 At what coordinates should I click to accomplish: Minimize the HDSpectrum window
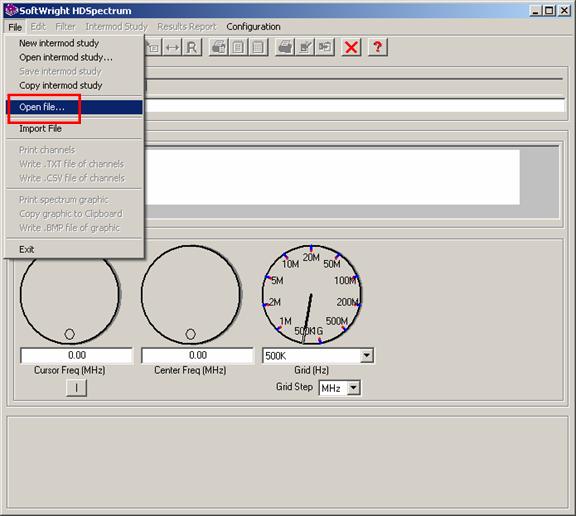click(536, 11)
